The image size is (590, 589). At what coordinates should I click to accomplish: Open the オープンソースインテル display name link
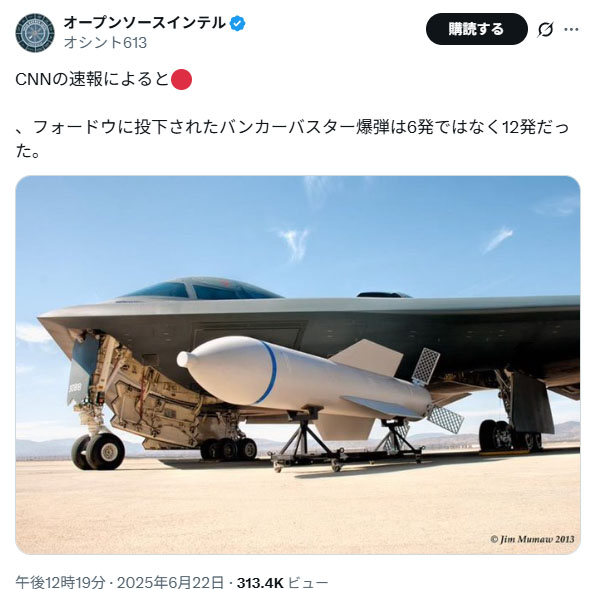(x=144, y=23)
